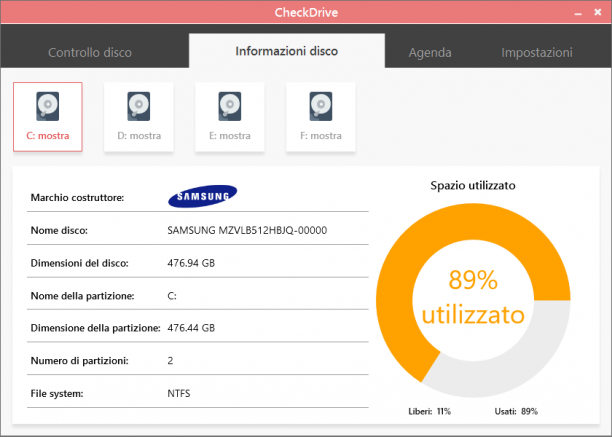Click the partition size '476.44 GB'
This screenshot has width=612, height=437.
pyautogui.click(x=191, y=328)
